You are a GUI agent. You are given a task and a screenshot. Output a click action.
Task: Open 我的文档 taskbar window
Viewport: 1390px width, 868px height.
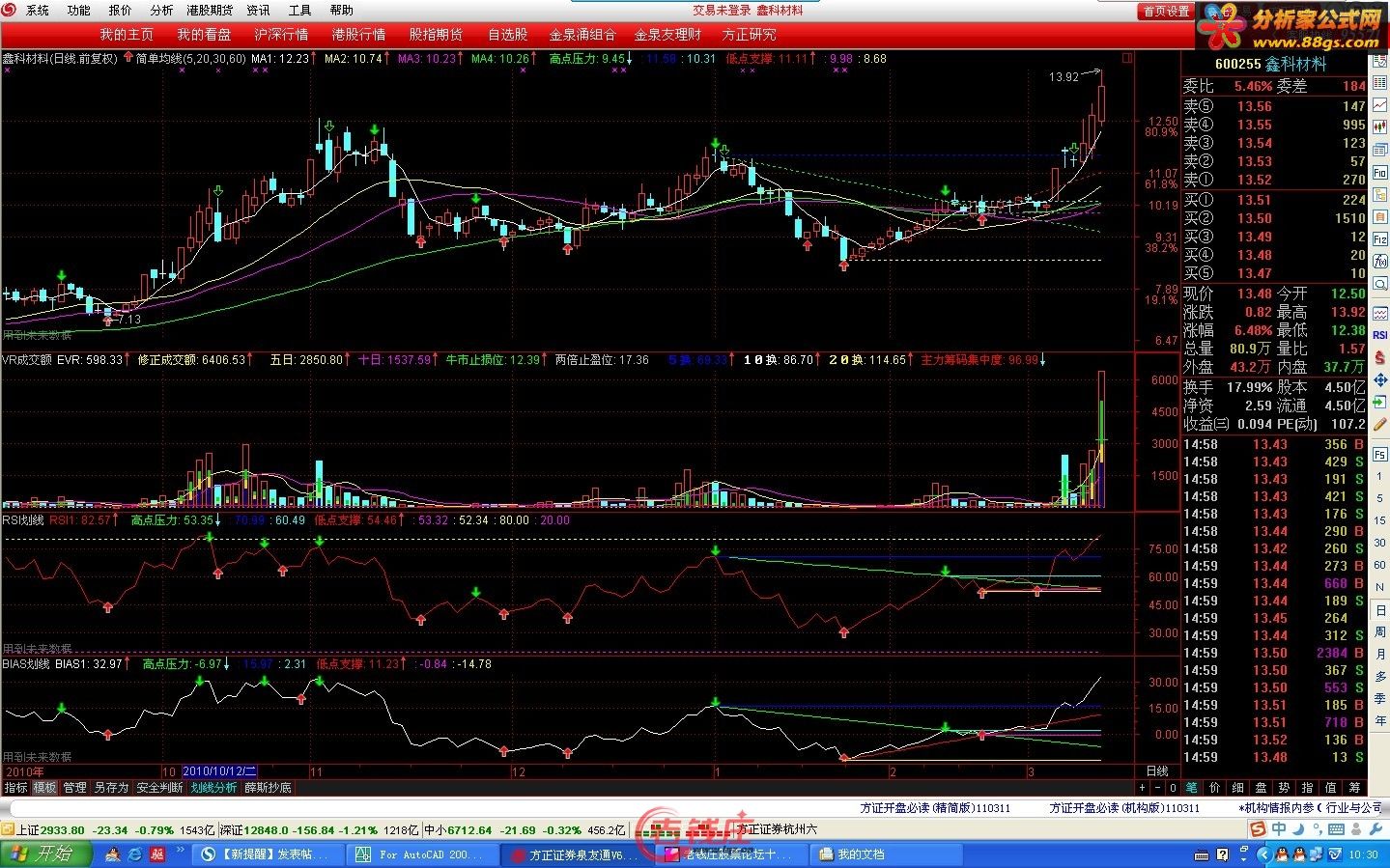click(887, 854)
